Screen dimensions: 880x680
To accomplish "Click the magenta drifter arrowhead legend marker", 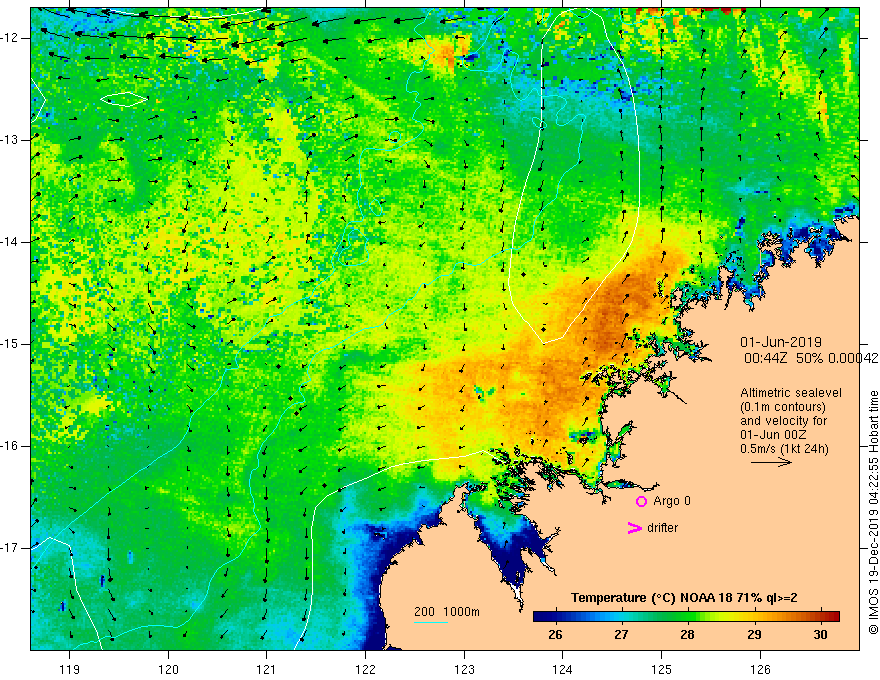I will 635,527.
